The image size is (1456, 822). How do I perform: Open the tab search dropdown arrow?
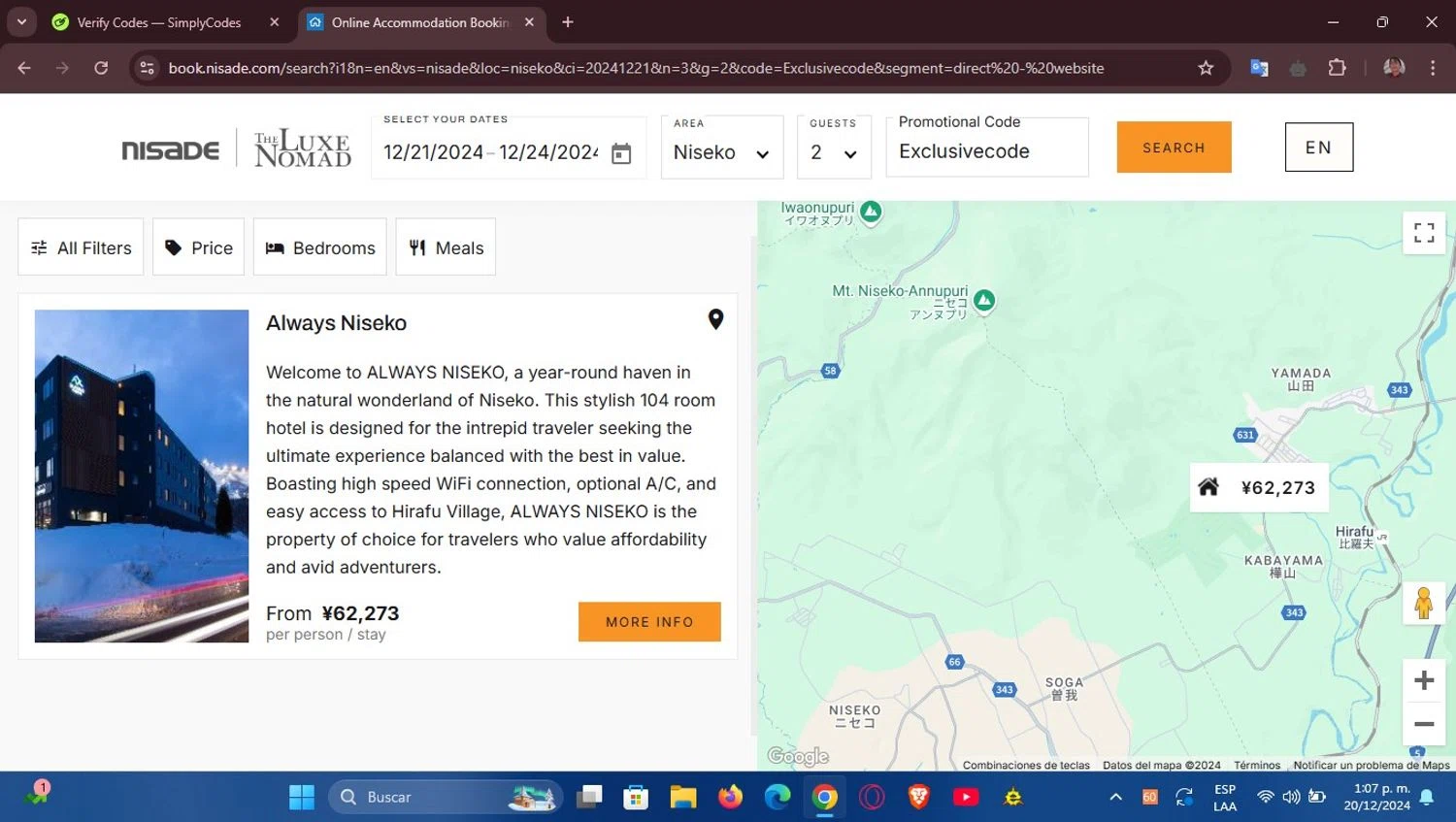tap(21, 21)
